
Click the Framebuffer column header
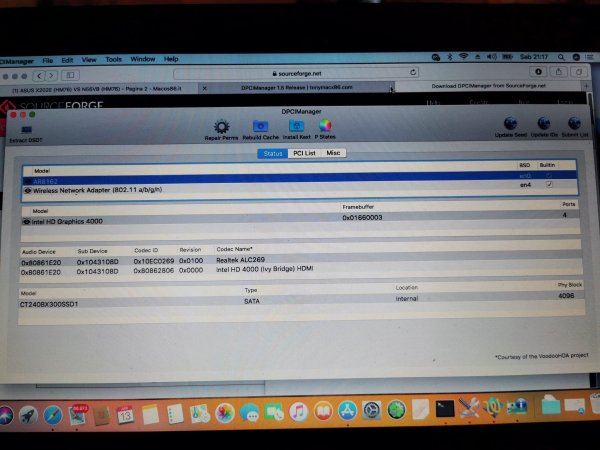358,207
